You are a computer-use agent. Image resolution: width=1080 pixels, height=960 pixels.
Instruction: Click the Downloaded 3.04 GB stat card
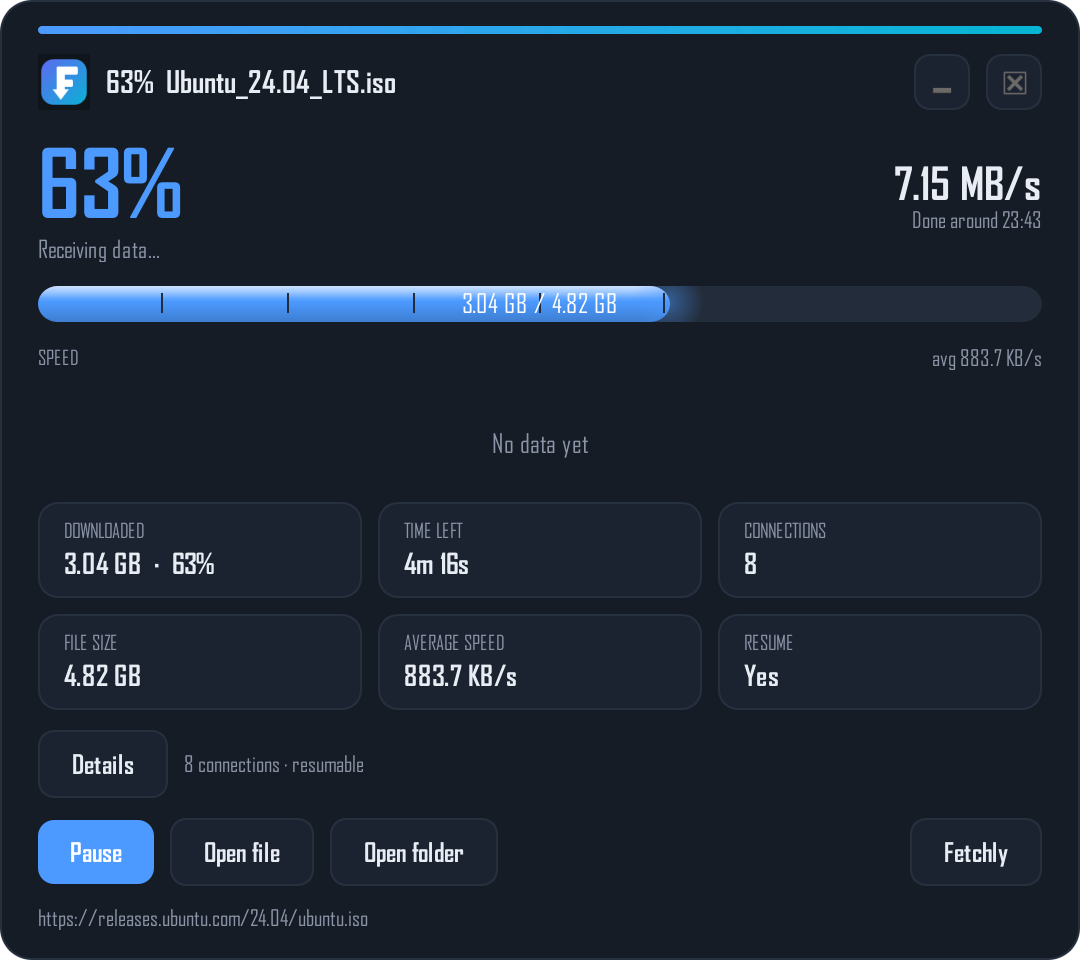(200, 550)
